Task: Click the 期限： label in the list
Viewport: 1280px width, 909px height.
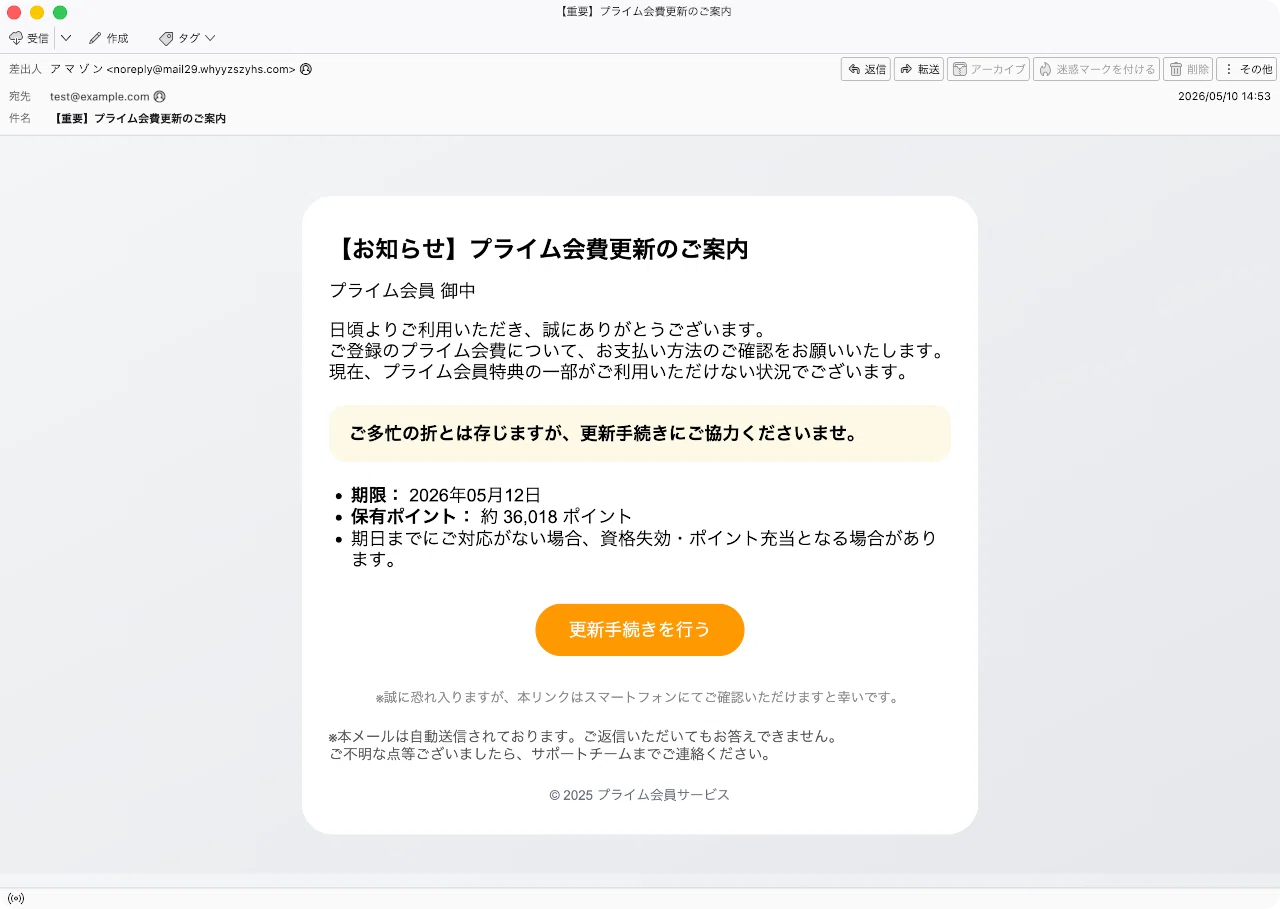Action: point(376,495)
